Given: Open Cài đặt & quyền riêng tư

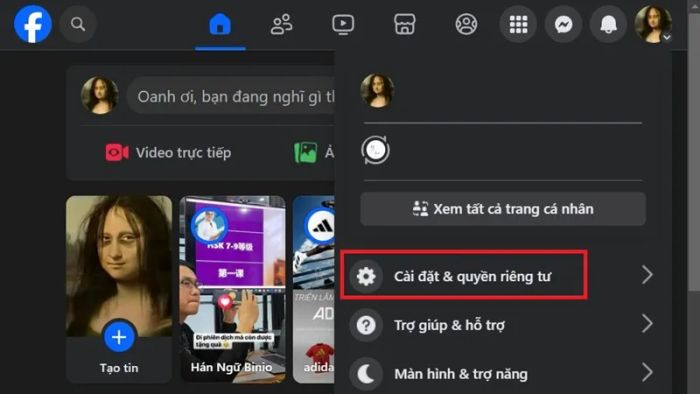Looking at the screenshot, I should tap(503, 276).
